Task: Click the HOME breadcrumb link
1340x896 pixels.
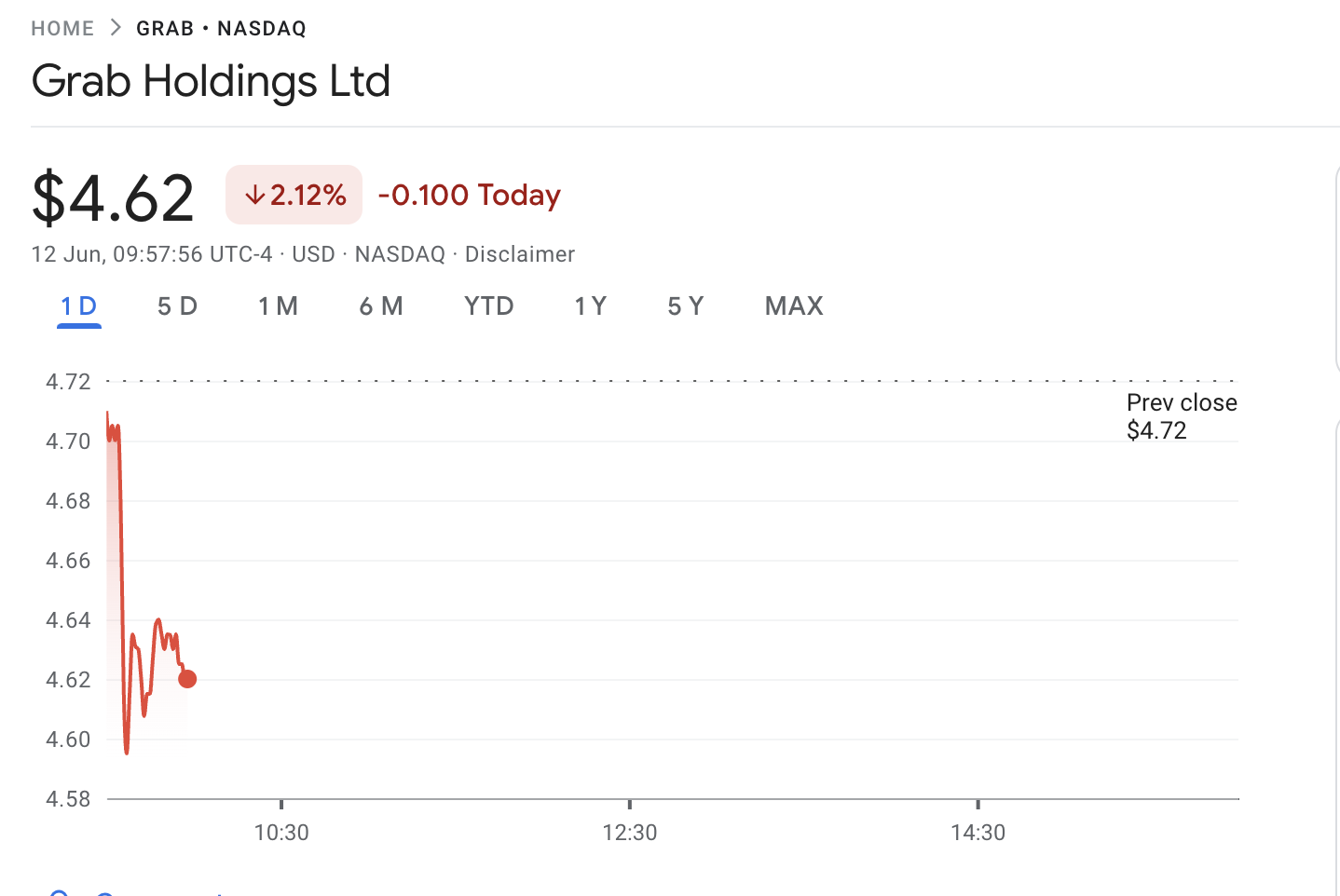Action: coord(62,28)
